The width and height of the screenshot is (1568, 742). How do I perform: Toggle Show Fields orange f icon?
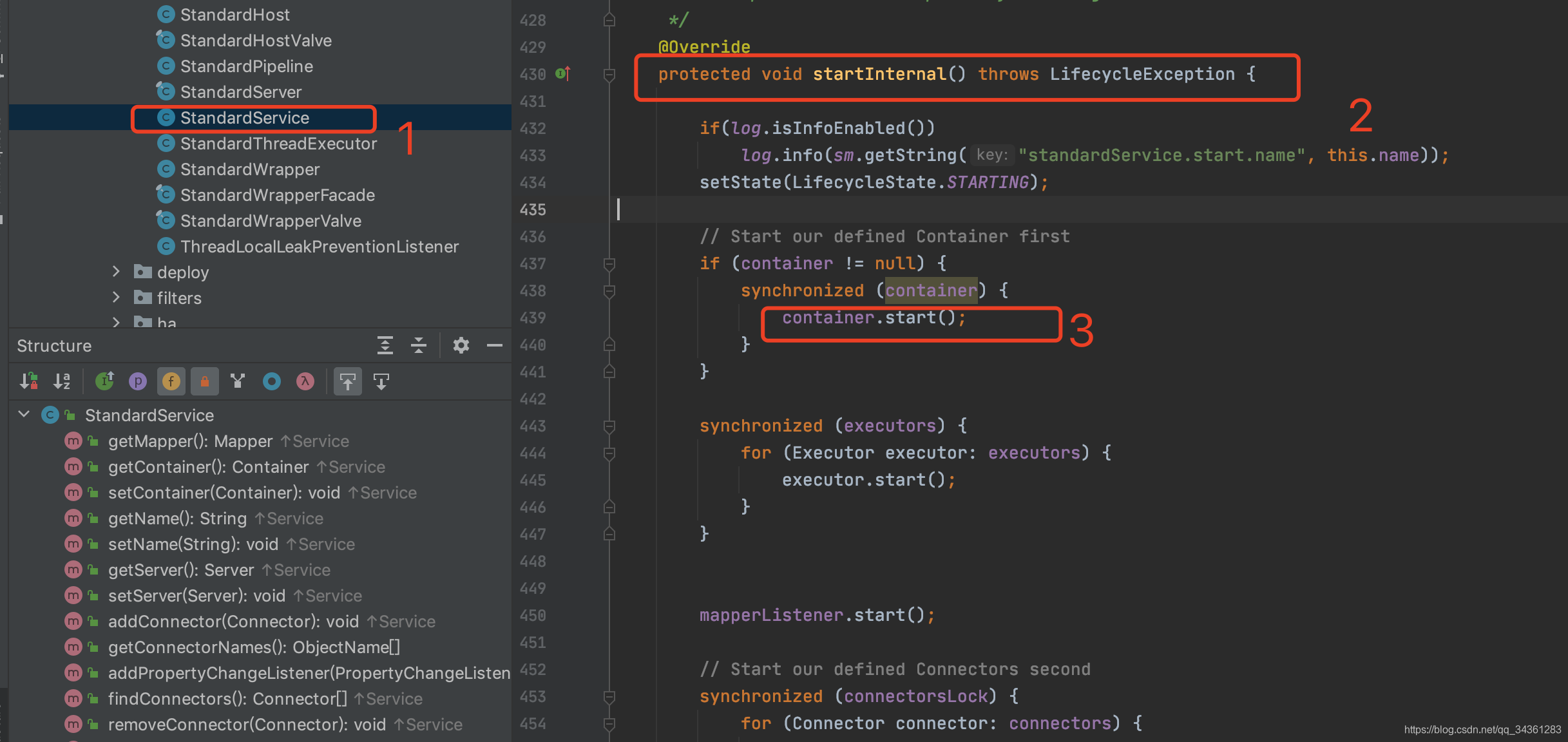point(171,381)
